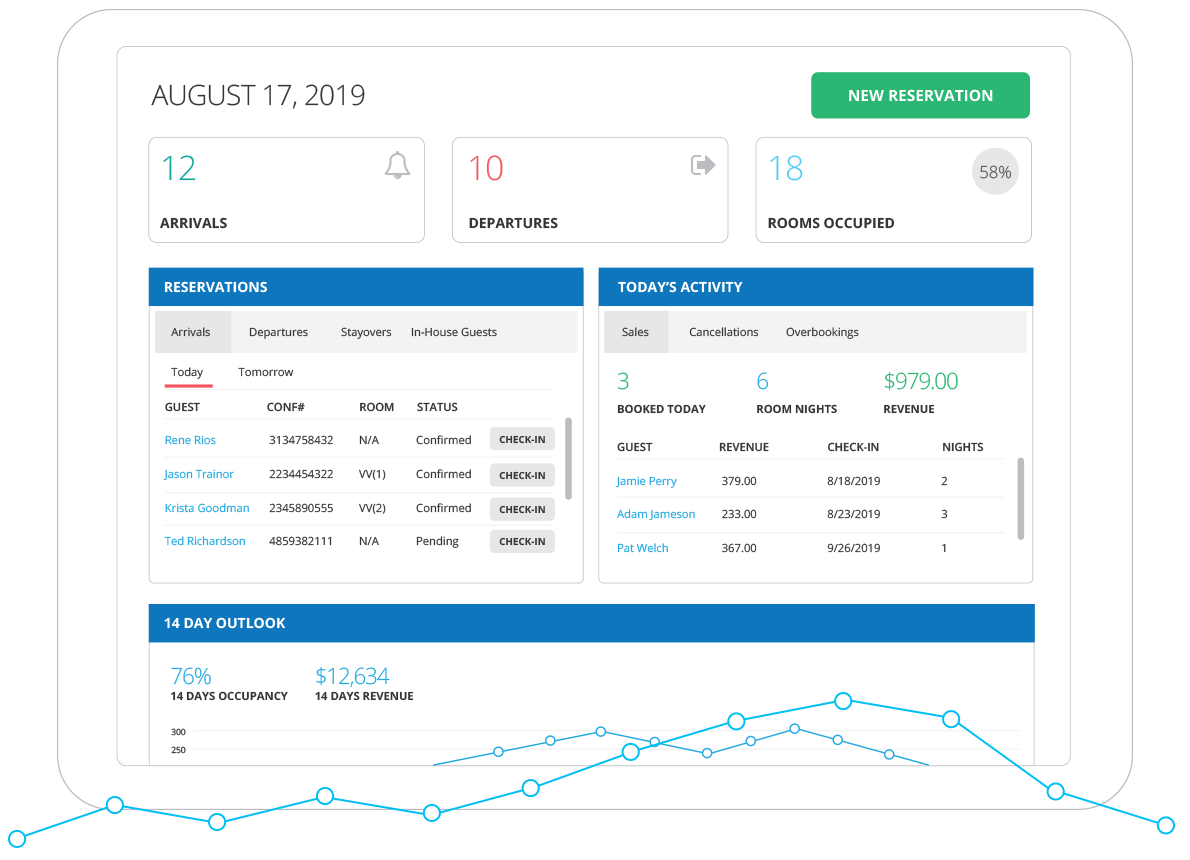Open the Cancellations tab
Screen dimensions: 1190x860
[723, 331]
